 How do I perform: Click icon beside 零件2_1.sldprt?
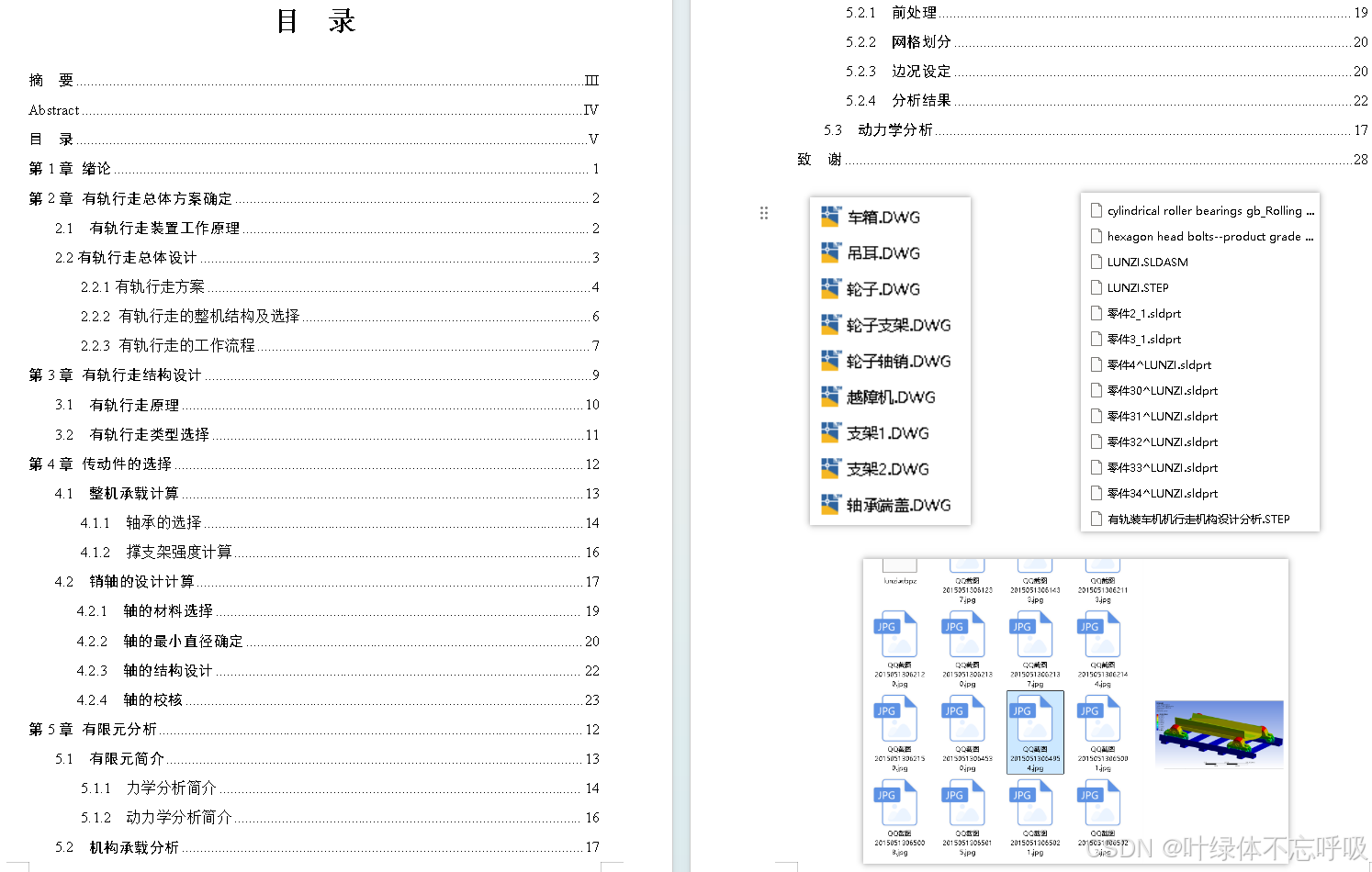1096,313
